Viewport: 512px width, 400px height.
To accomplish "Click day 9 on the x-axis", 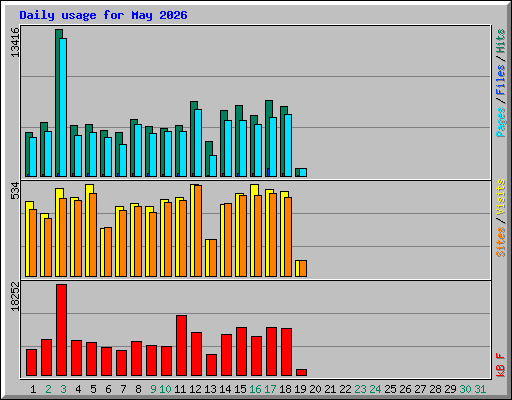I will (153, 389).
